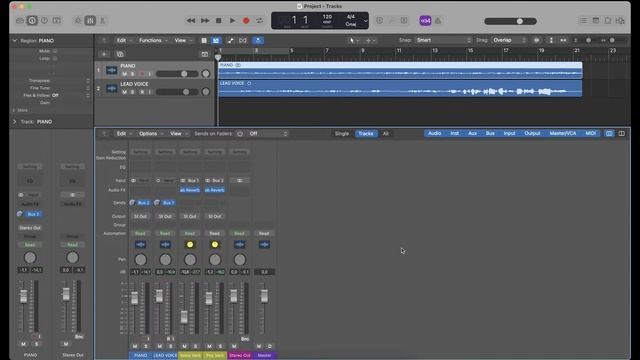640x360 pixels.
Task: Adjust LEAD VOICE track header volume slider
Action: [x=177, y=92]
